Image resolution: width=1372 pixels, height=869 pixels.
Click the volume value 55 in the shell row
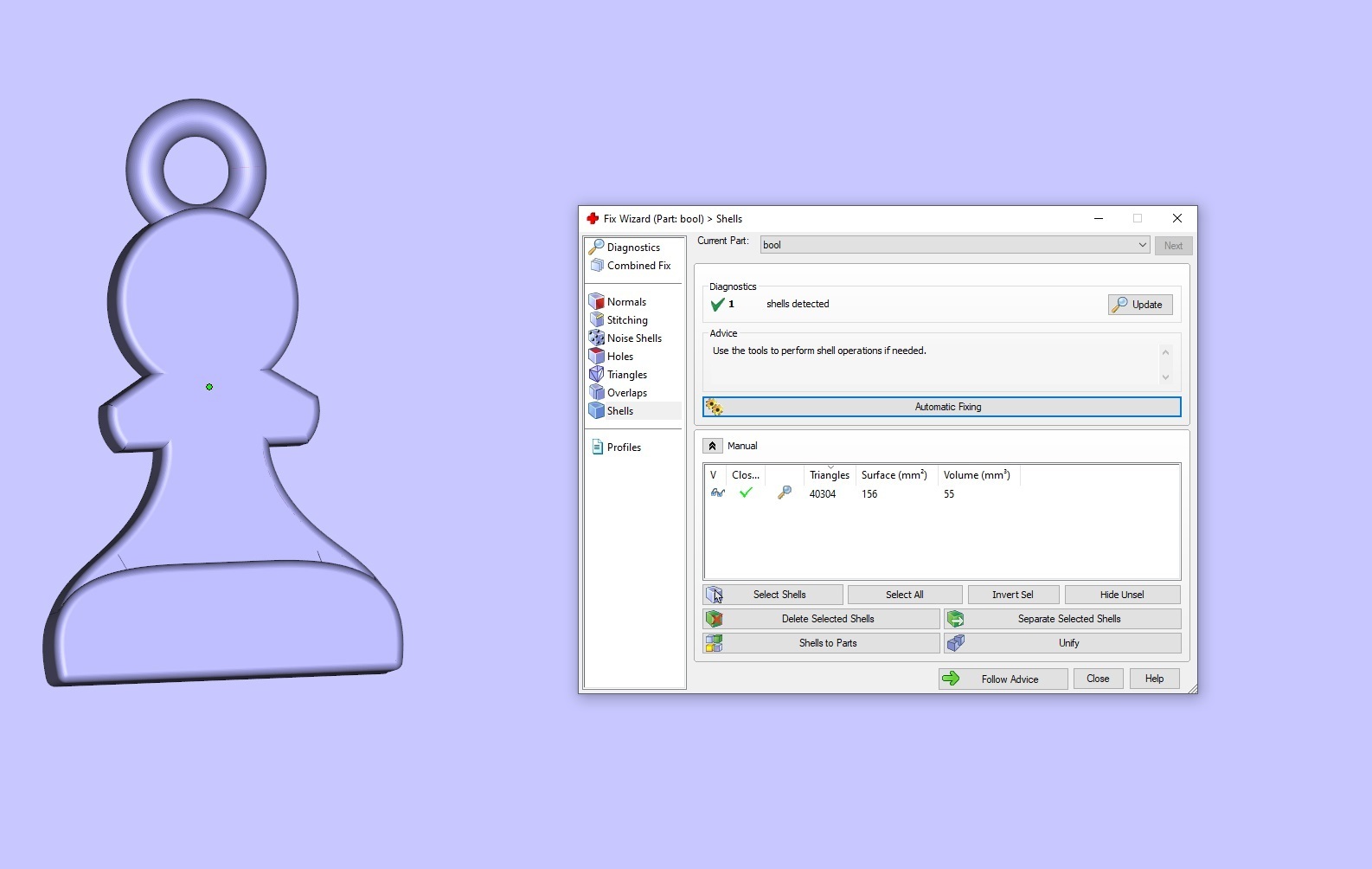pos(949,494)
